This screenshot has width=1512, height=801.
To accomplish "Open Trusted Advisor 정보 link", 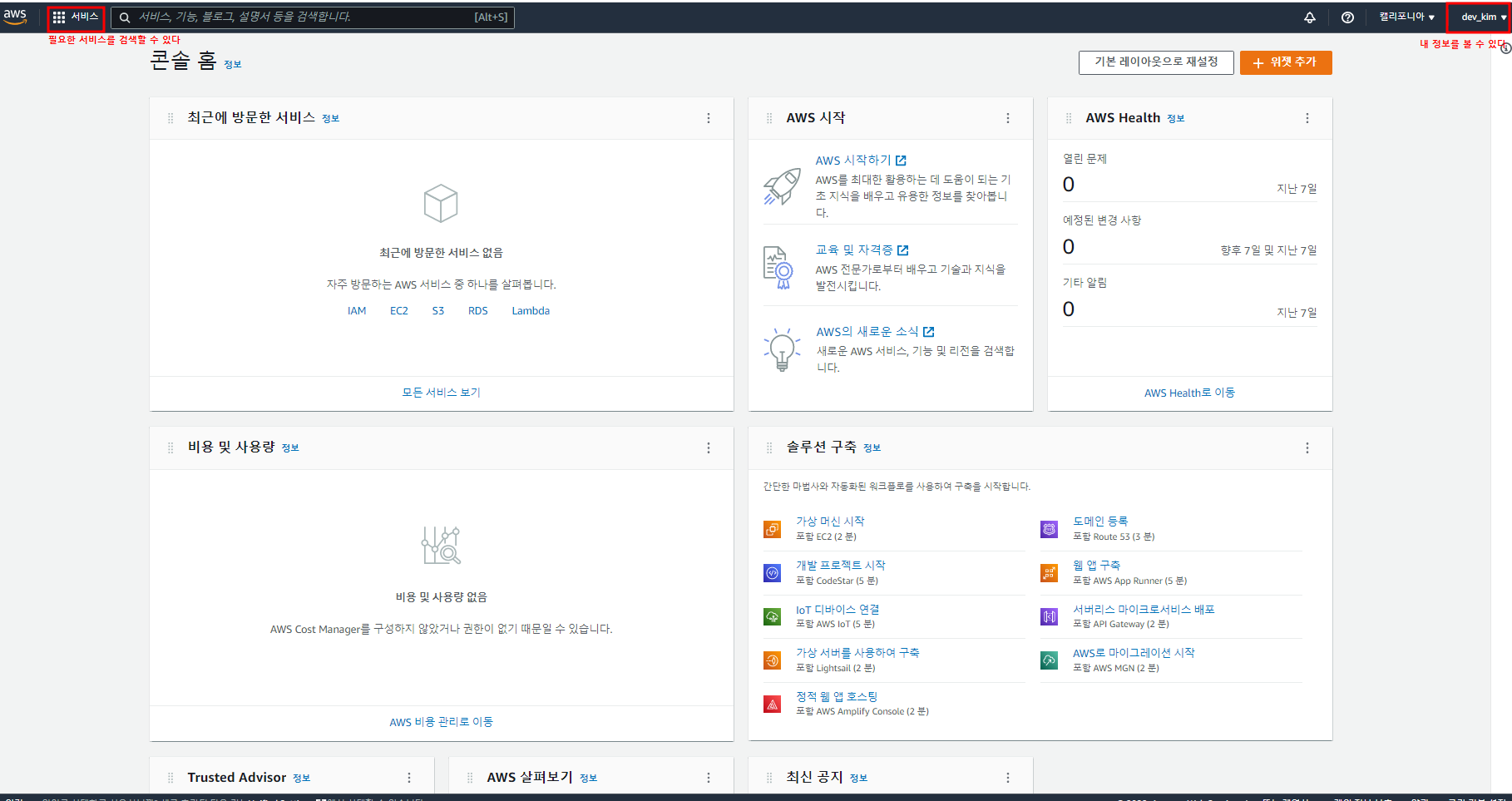I will (302, 779).
